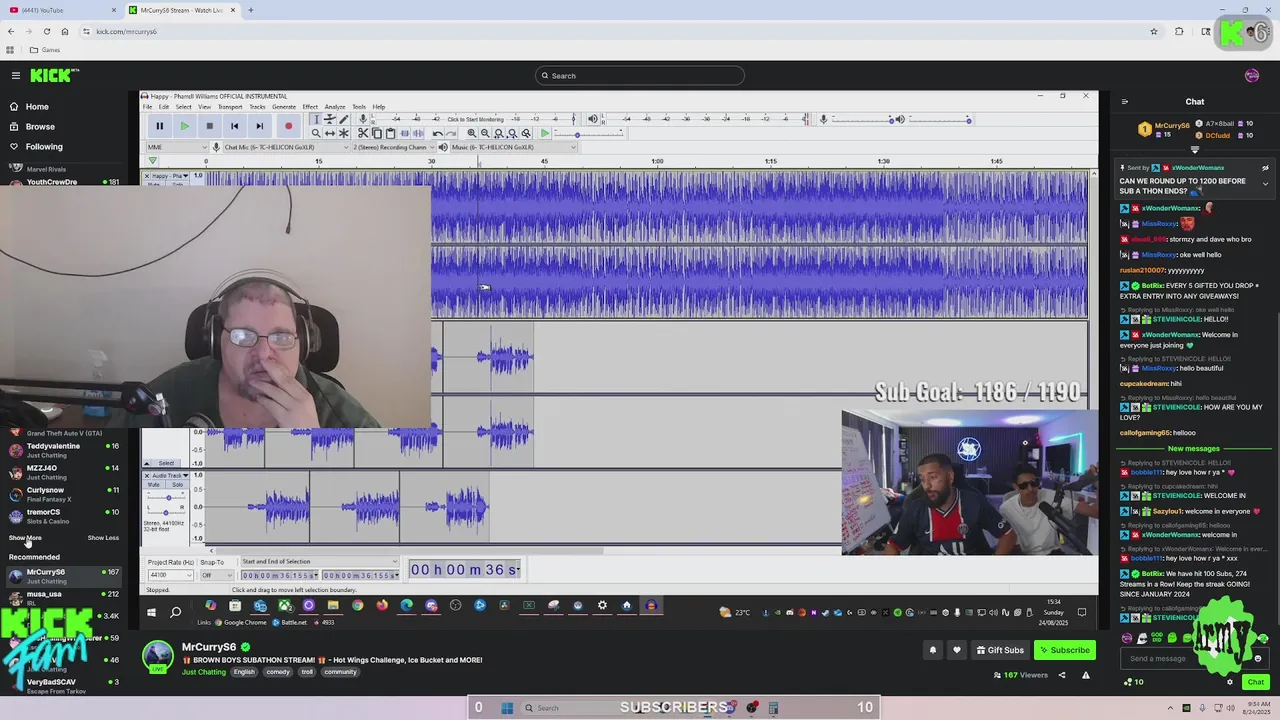Image resolution: width=1280 pixels, height=720 pixels.
Task: Click the Copy icon in Audacity
Action: click(x=377, y=133)
